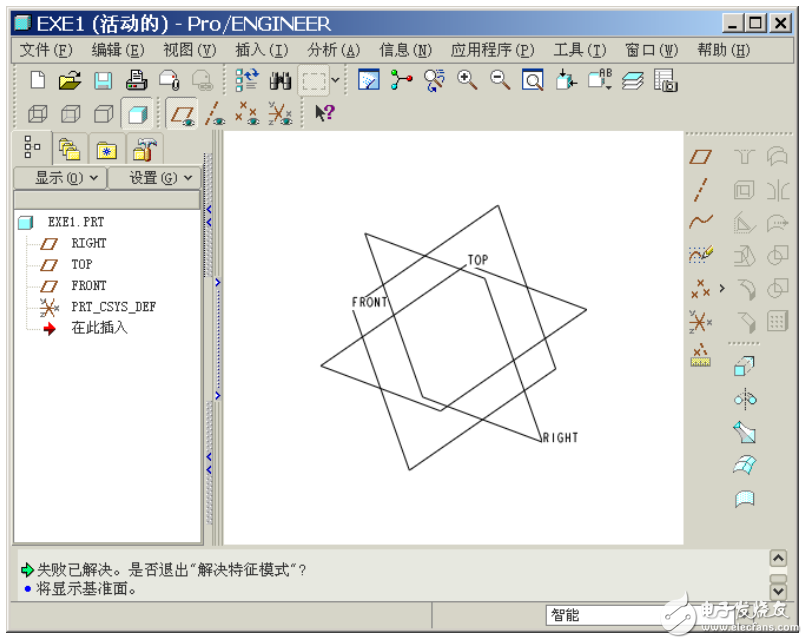Image resolution: width=808 pixels, height=644 pixels.
Task: Open the coordinate system creation tool
Action: (x=701, y=321)
